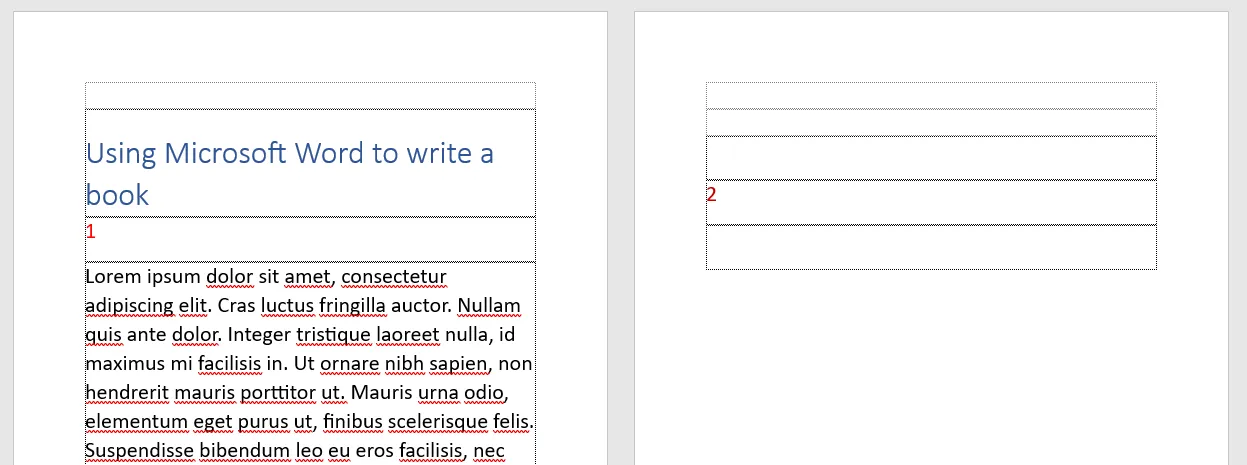Click the word "porttitor"
1247x465 pixels.
273,393
